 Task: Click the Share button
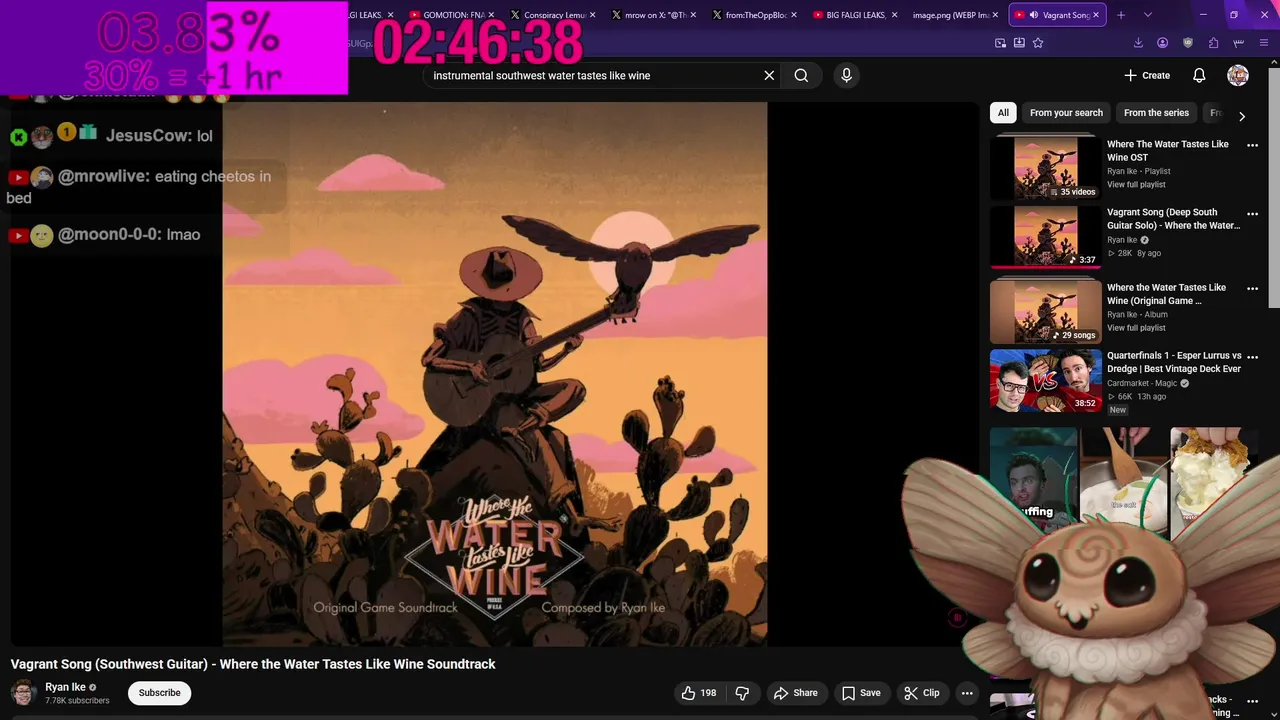[796, 693]
